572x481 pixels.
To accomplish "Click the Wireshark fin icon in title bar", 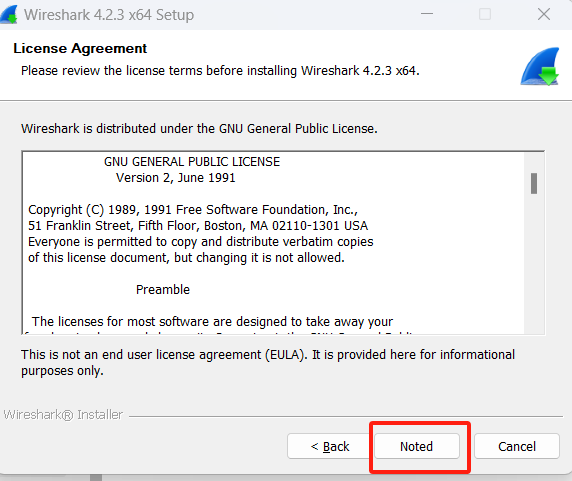I will [x=9, y=15].
